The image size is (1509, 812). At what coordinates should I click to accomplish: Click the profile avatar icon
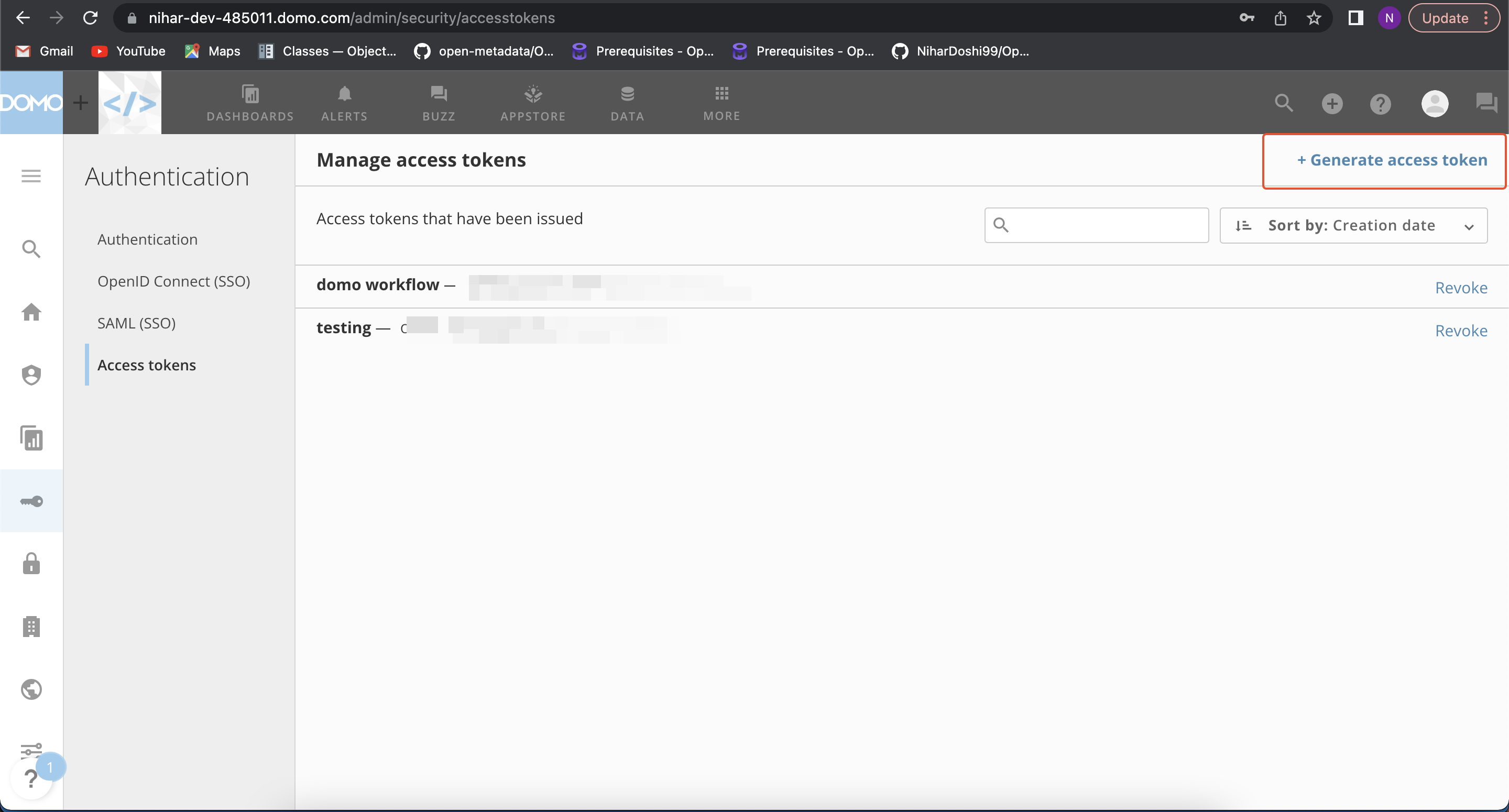point(1435,103)
